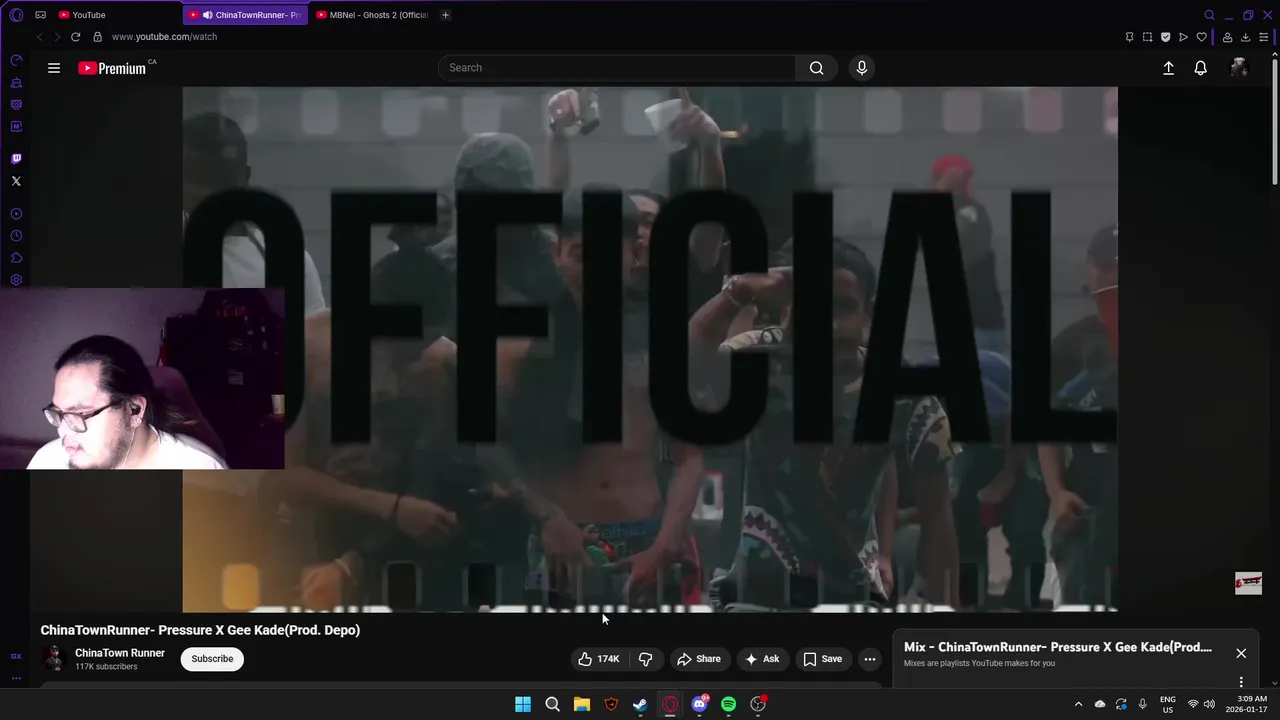Viewport: 1280px width, 720px height.
Task: Open the YouTube account avatar menu
Action: click(x=1239, y=68)
